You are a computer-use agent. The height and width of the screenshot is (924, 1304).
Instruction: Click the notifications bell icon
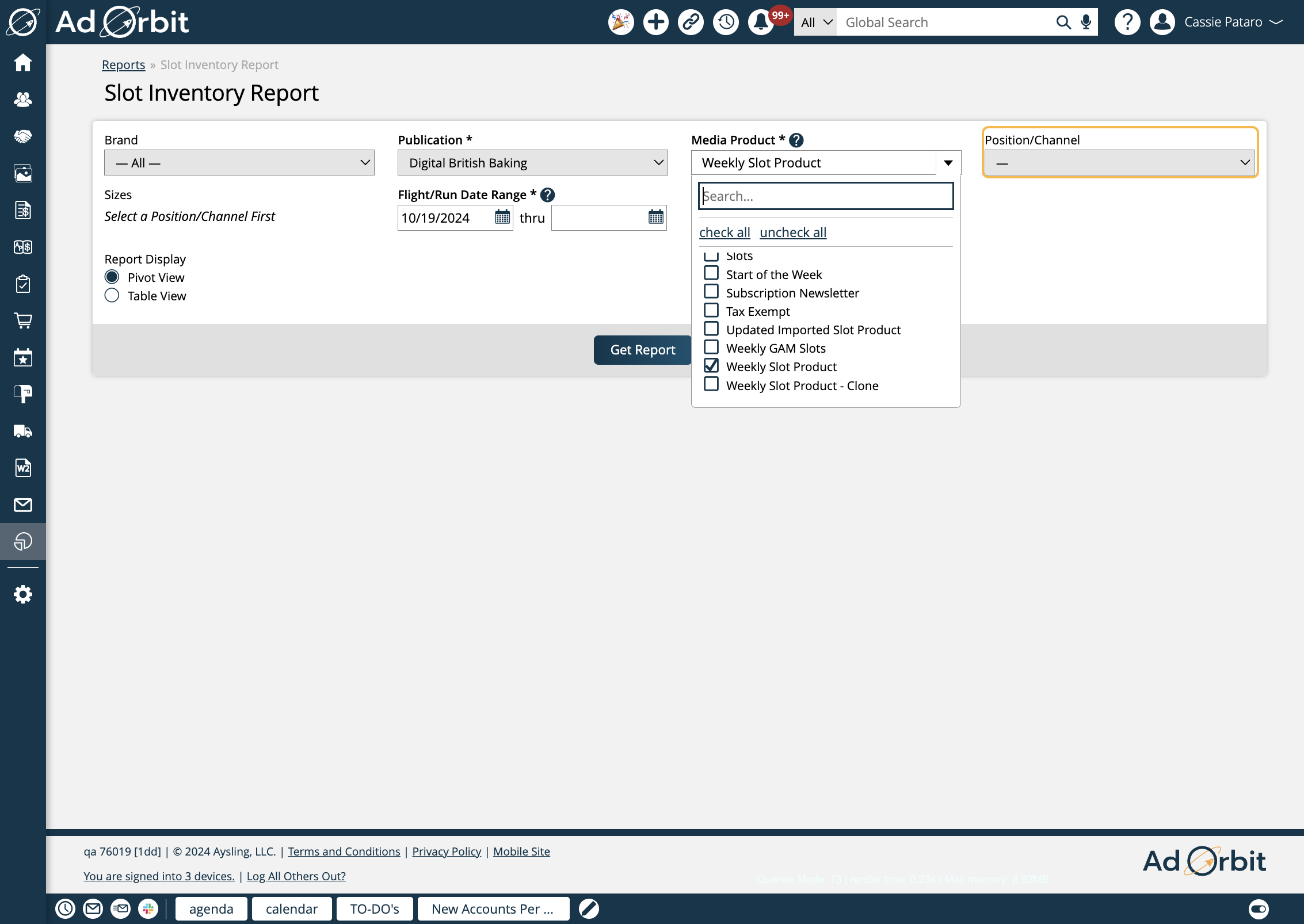click(760, 22)
